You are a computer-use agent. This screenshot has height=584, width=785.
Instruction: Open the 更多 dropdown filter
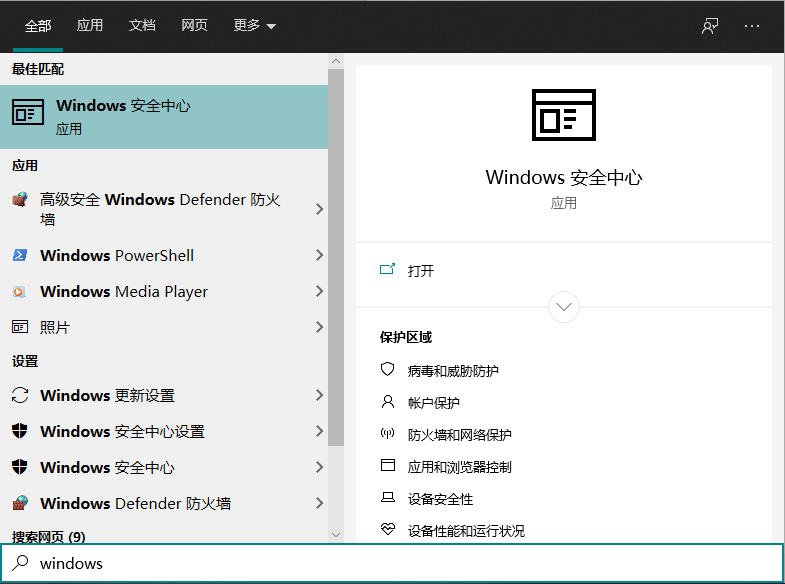[254, 26]
